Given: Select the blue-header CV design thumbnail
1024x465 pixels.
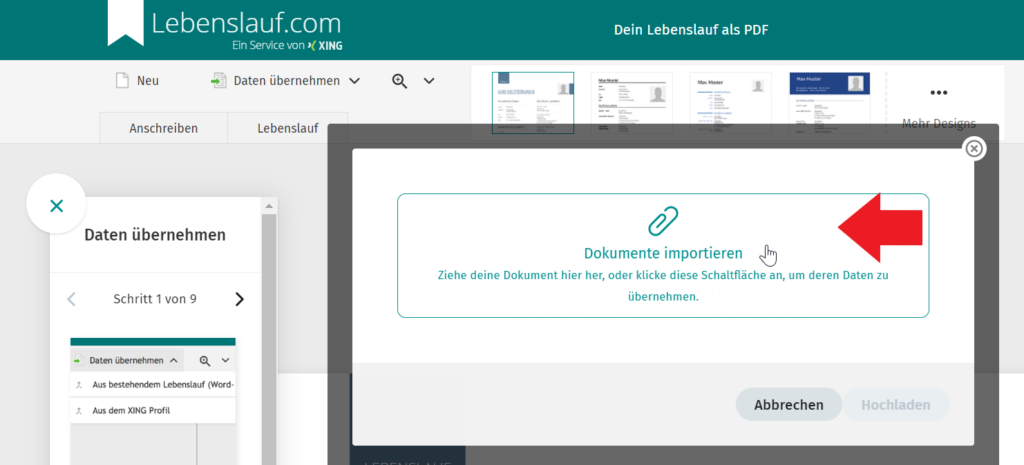Looking at the screenshot, I should click(829, 103).
